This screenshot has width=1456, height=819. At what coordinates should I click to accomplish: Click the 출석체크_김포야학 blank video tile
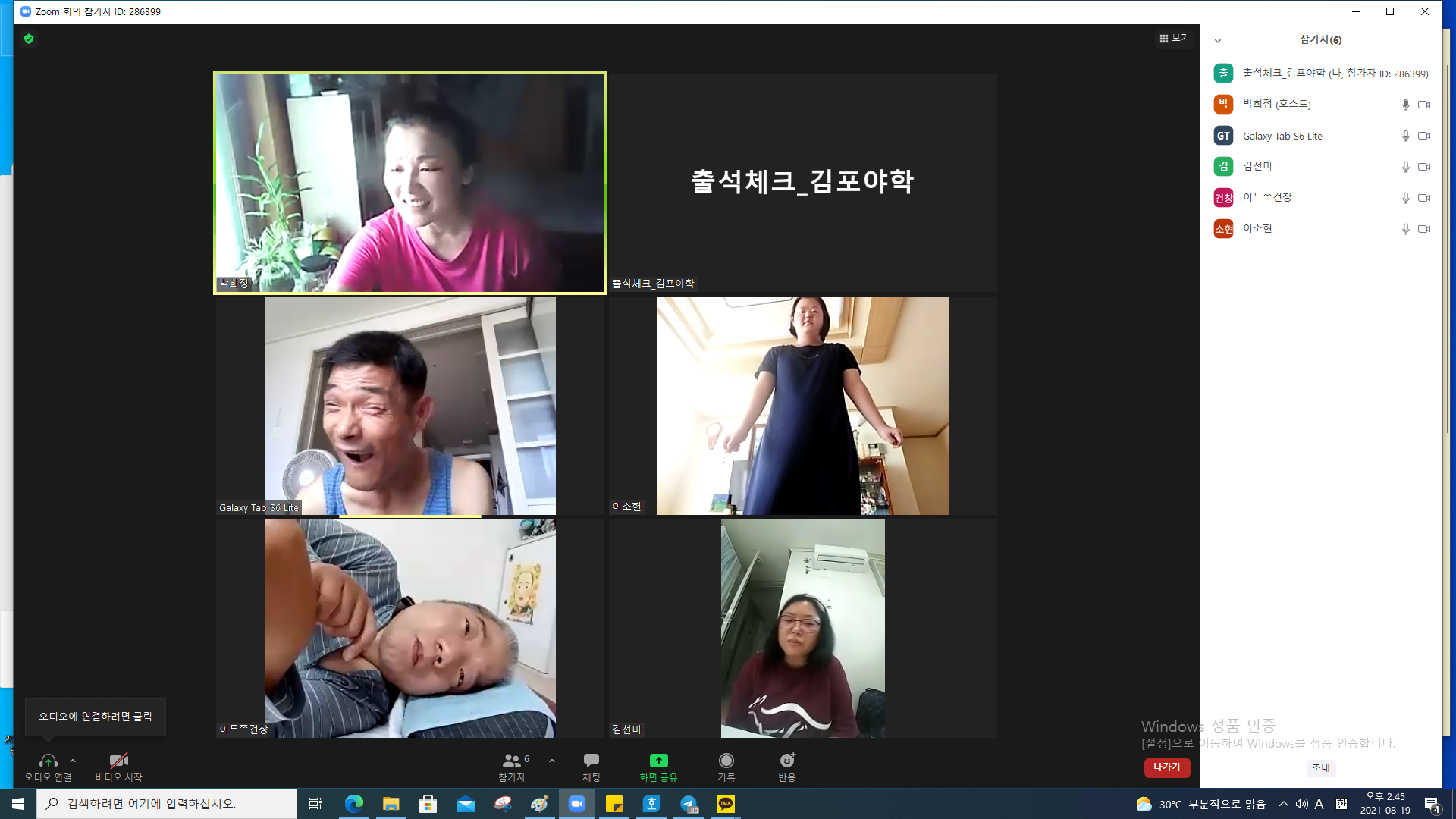pos(803,183)
